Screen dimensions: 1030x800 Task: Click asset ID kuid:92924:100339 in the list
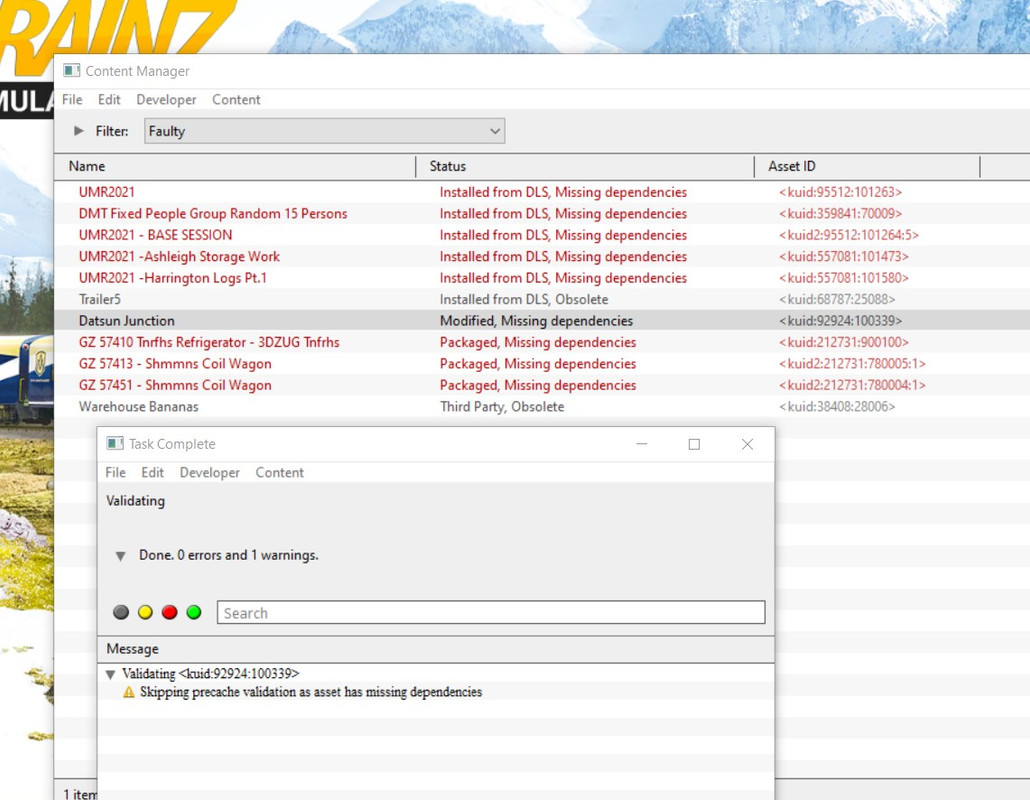pos(840,321)
